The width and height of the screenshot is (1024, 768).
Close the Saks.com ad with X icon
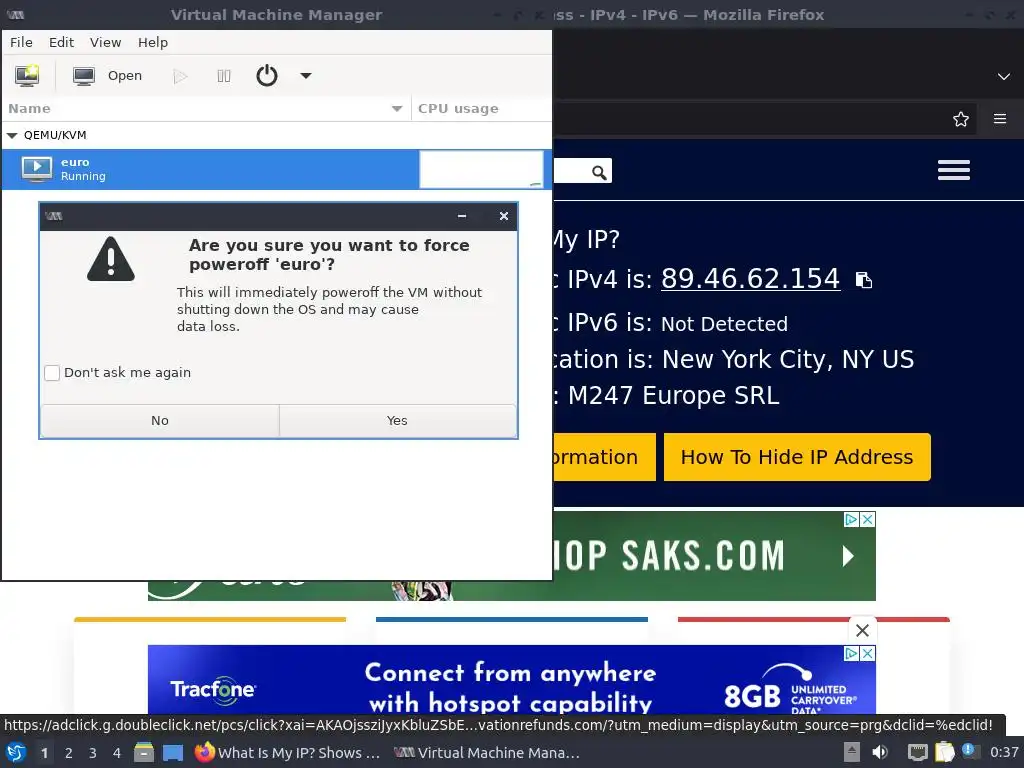[x=867, y=519]
